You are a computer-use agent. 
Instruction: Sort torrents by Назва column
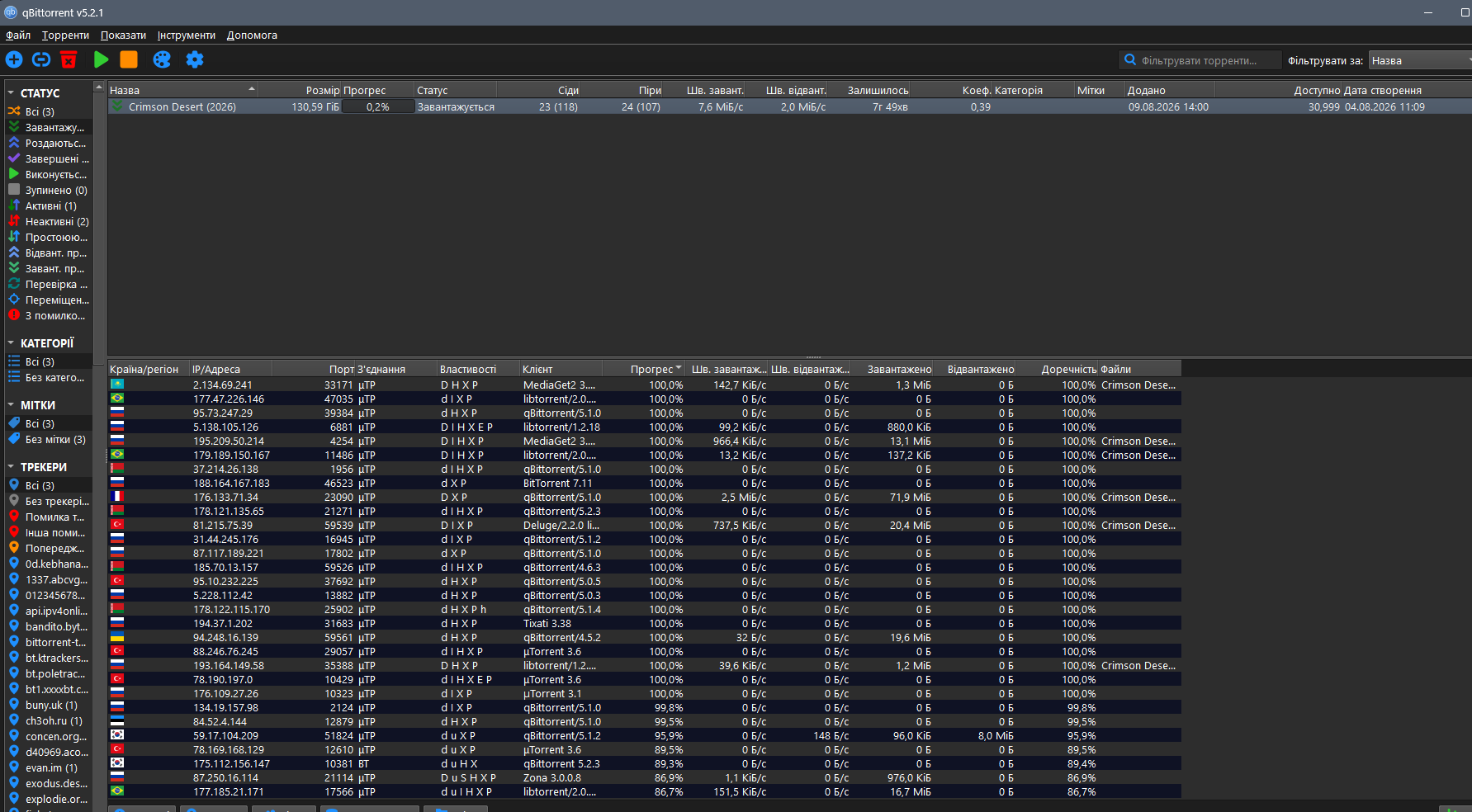[x=182, y=90]
